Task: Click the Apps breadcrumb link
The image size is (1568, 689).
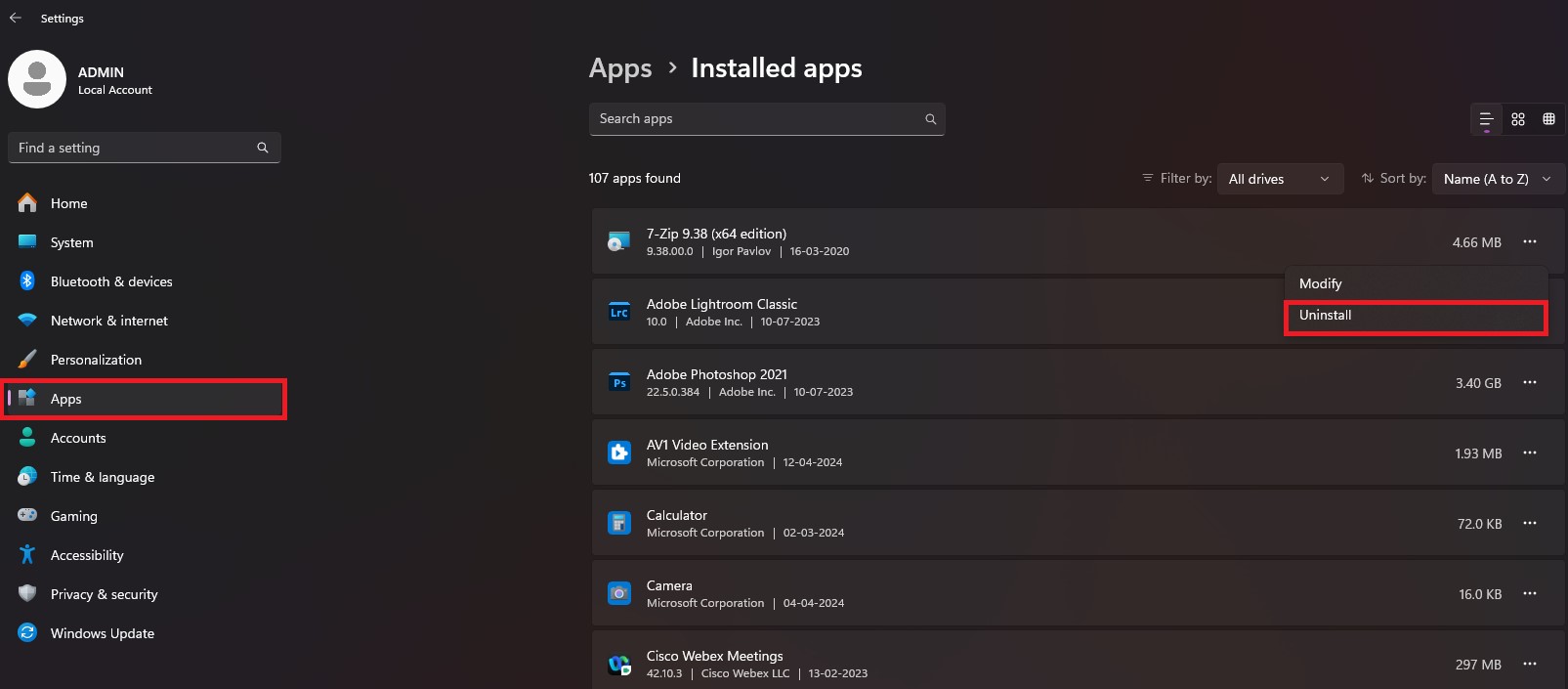Action: 620,68
